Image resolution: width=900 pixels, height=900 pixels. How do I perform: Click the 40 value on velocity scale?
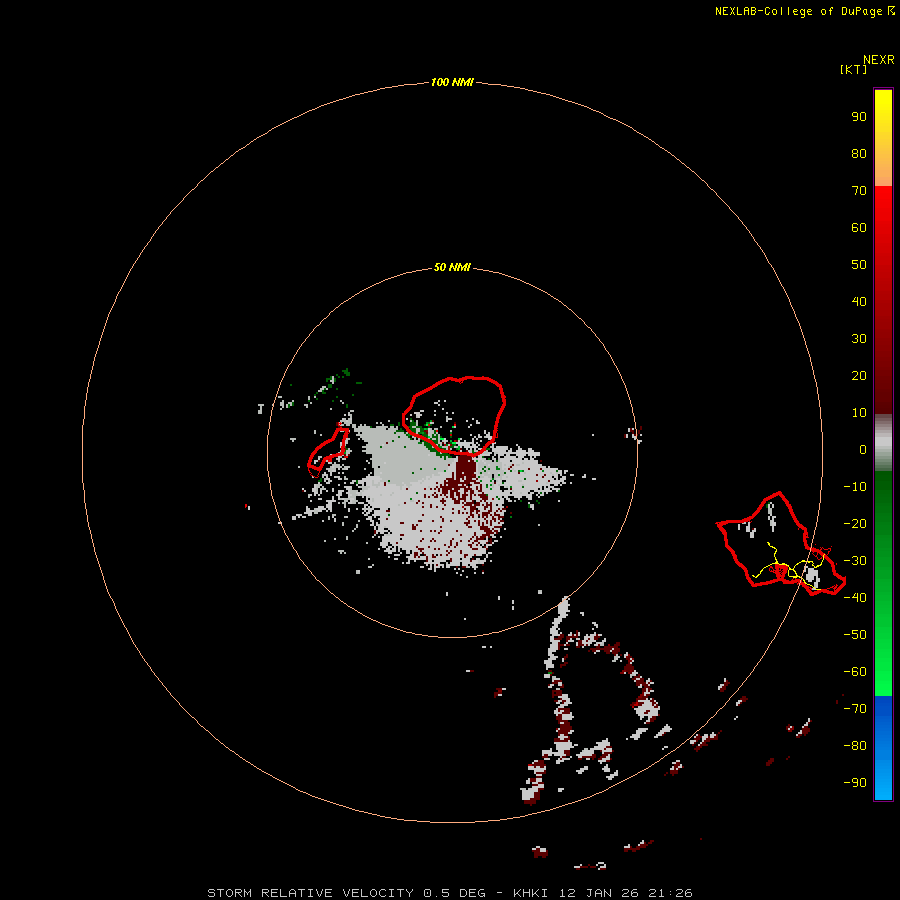[859, 301]
